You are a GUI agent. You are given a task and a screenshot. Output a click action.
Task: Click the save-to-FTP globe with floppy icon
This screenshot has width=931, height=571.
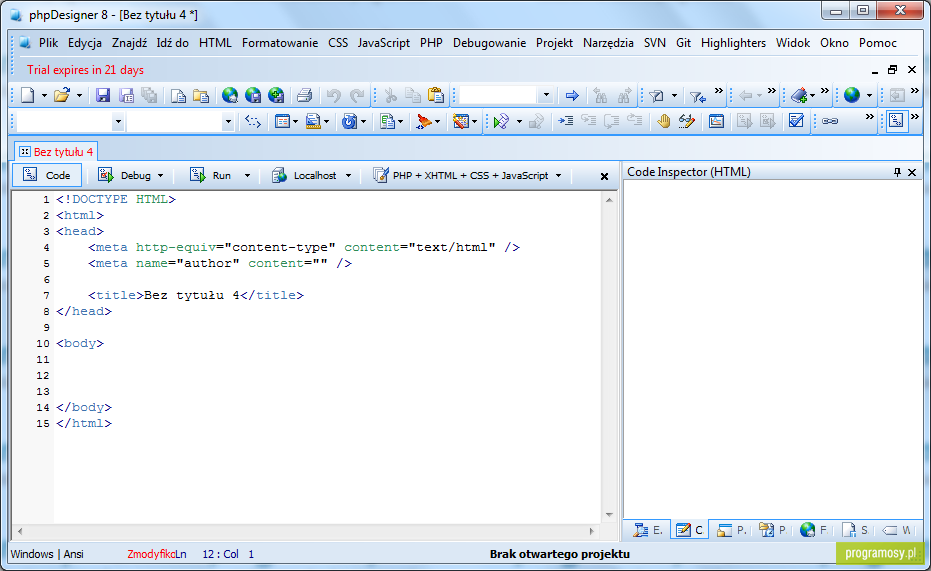tap(253, 95)
